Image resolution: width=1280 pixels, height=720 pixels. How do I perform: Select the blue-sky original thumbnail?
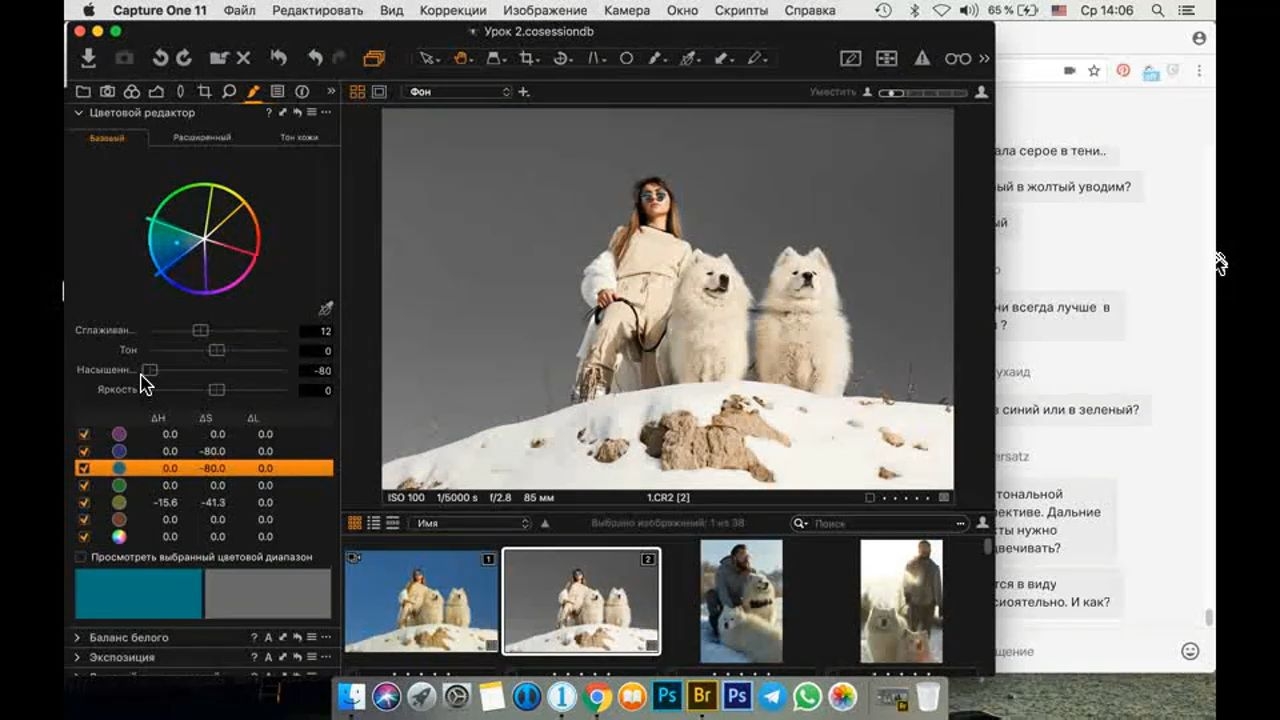[421, 601]
